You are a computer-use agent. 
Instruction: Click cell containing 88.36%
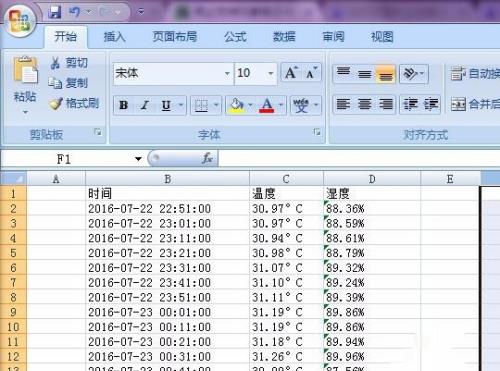click(x=372, y=209)
